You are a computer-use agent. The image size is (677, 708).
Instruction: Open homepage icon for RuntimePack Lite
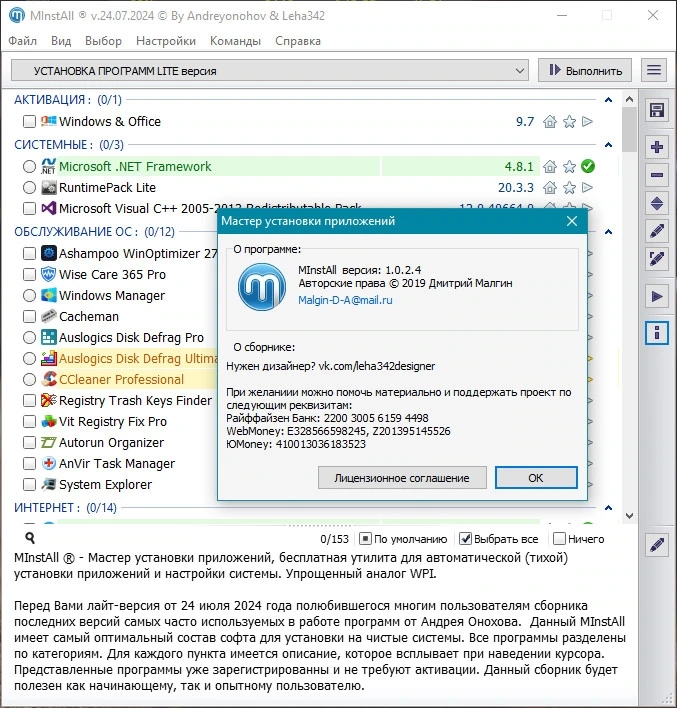[550, 187]
